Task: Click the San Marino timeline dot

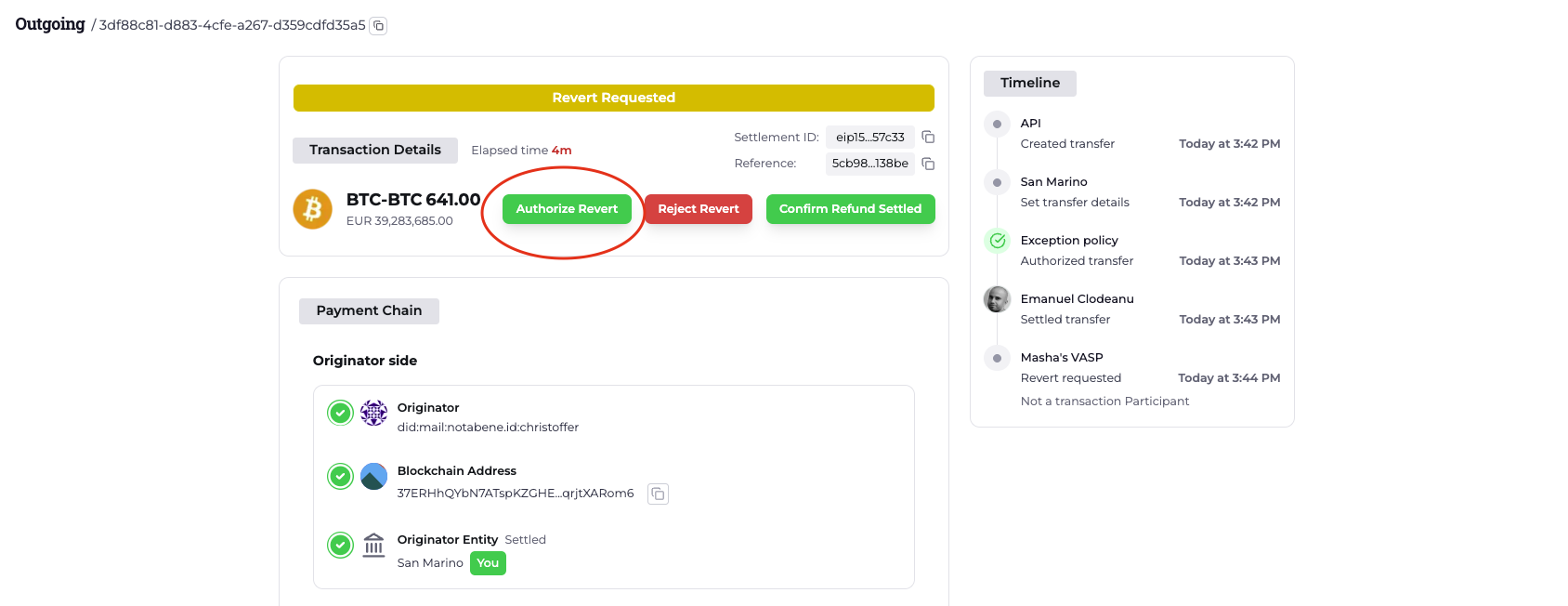Action: tap(997, 182)
